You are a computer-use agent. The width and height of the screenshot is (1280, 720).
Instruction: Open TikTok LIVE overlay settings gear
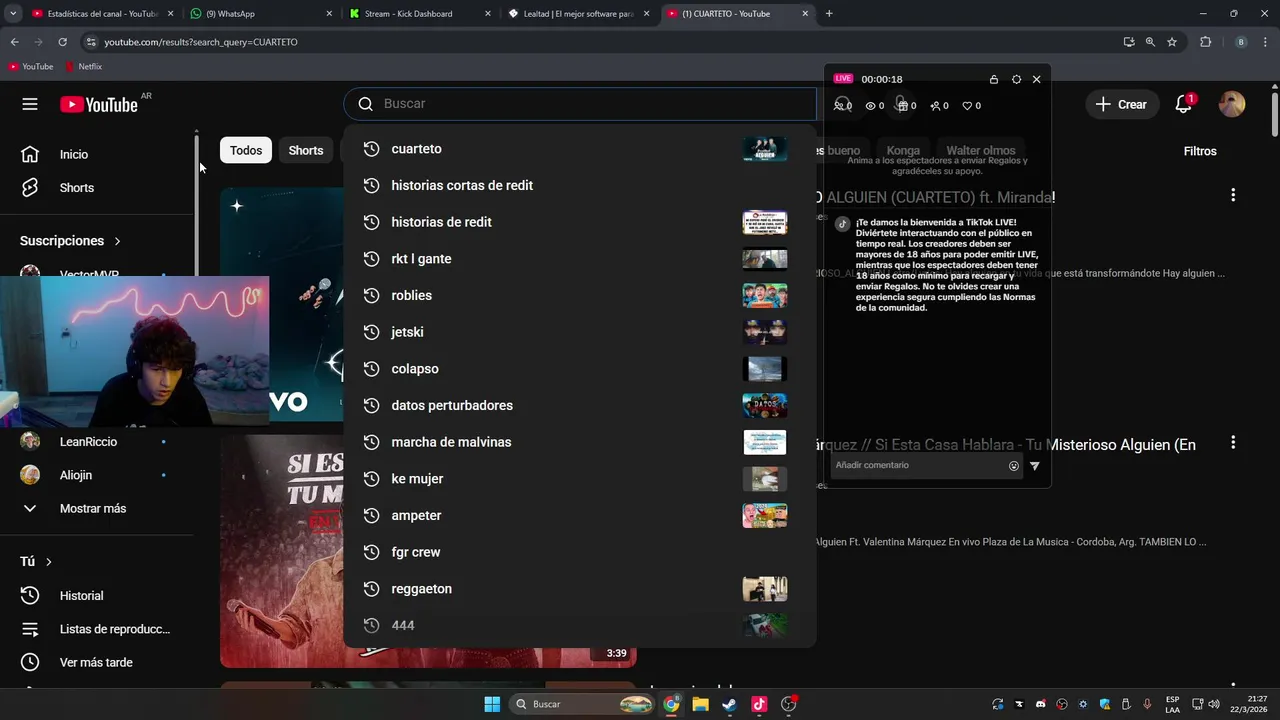pyautogui.click(x=1016, y=79)
